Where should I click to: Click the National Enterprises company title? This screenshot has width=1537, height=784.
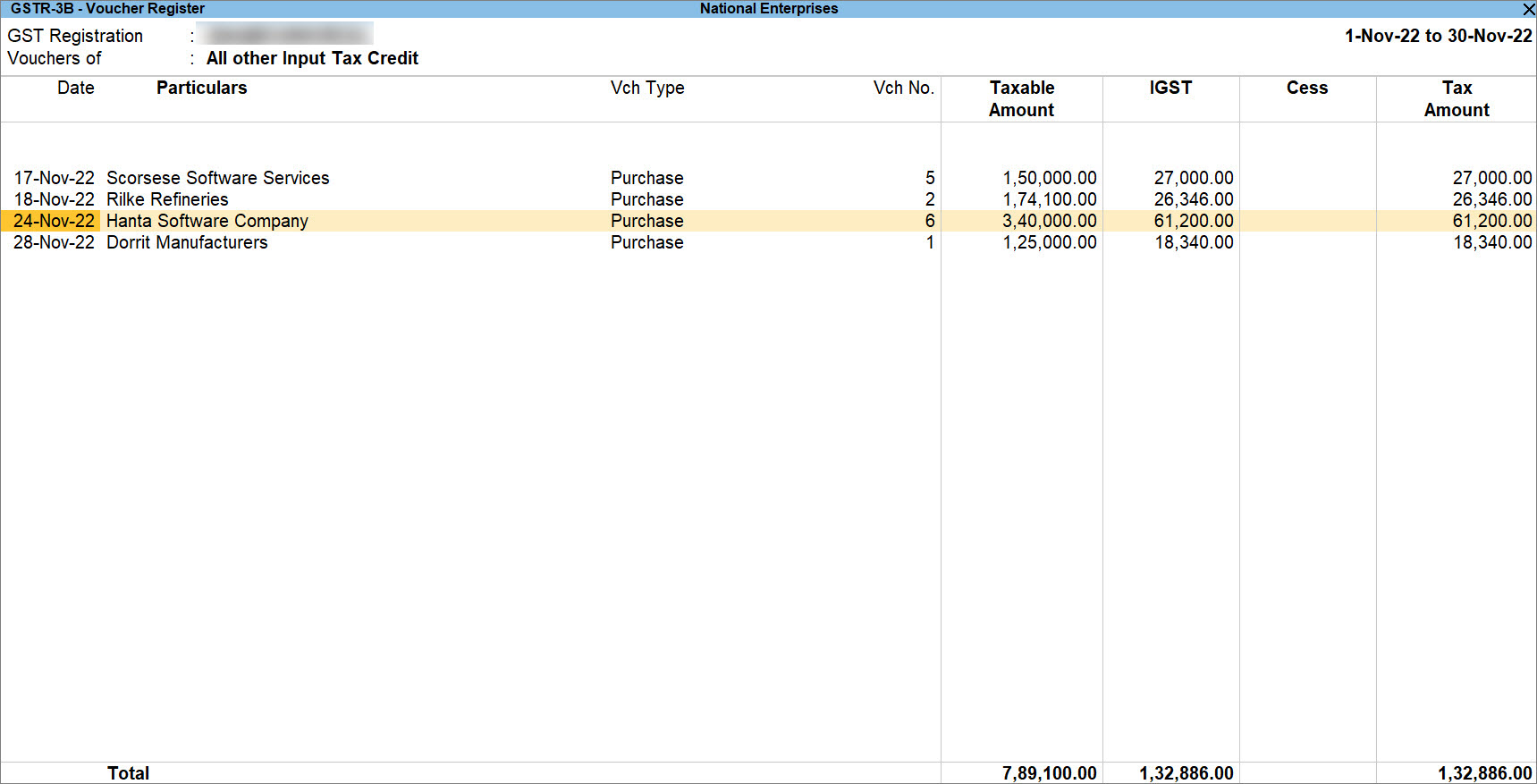tap(769, 9)
